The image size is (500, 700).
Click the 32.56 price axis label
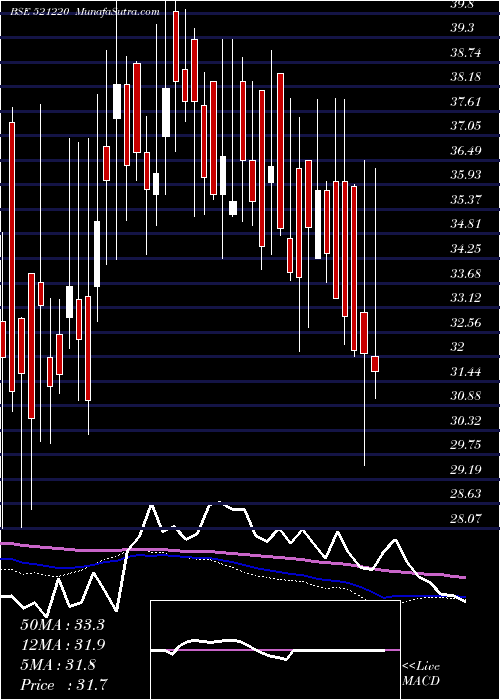point(466,323)
